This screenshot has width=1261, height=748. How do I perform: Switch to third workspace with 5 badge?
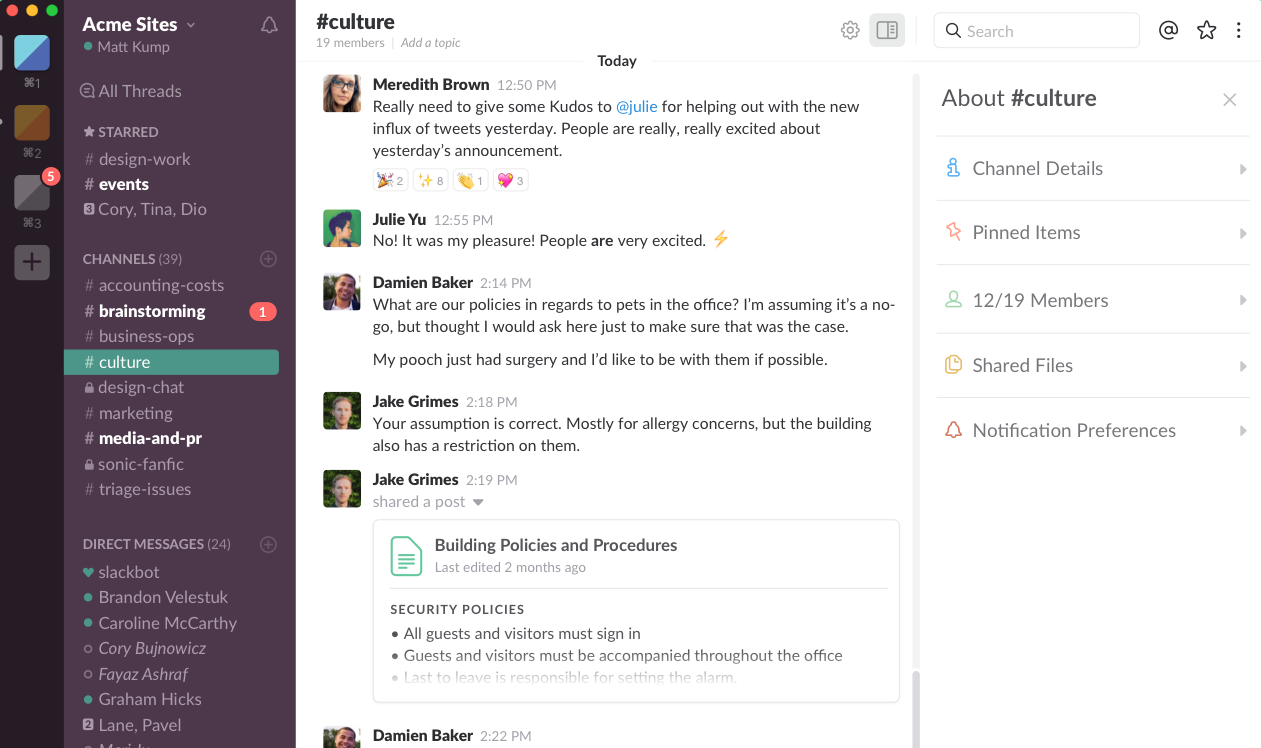click(32, 191)
